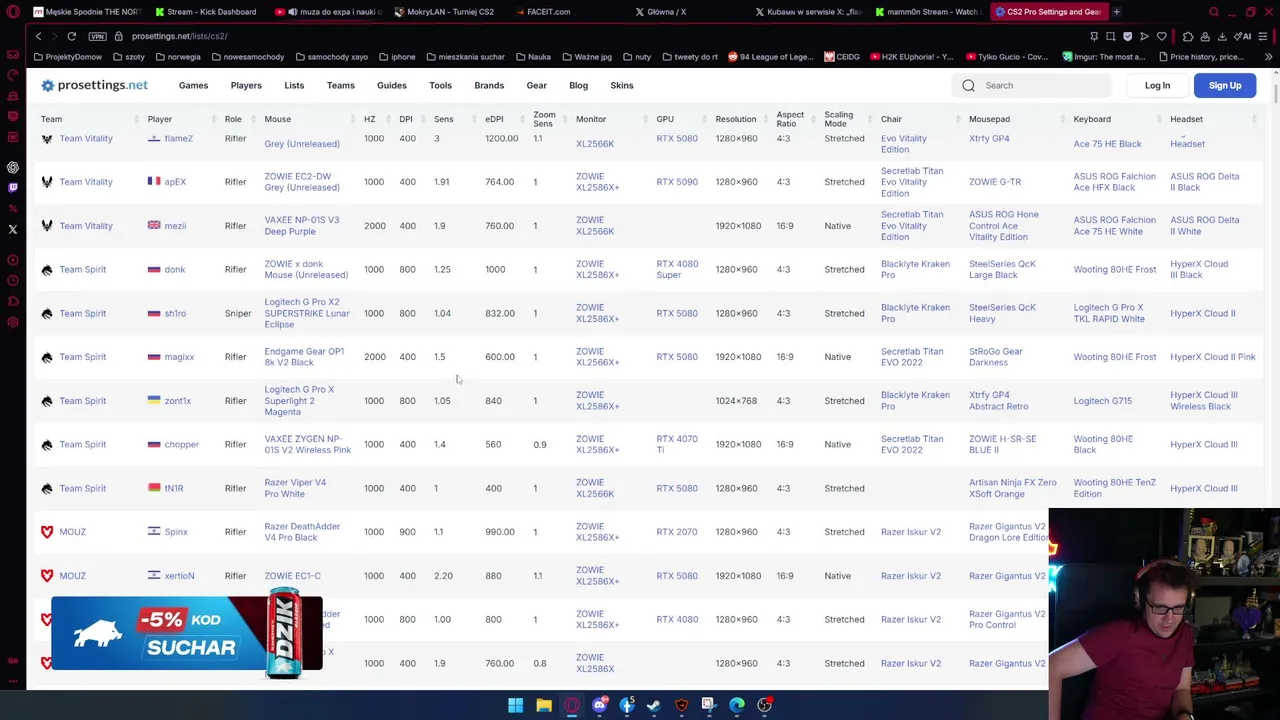
Task: Open RTX 5090 GPU link
Action: [677, 182]
